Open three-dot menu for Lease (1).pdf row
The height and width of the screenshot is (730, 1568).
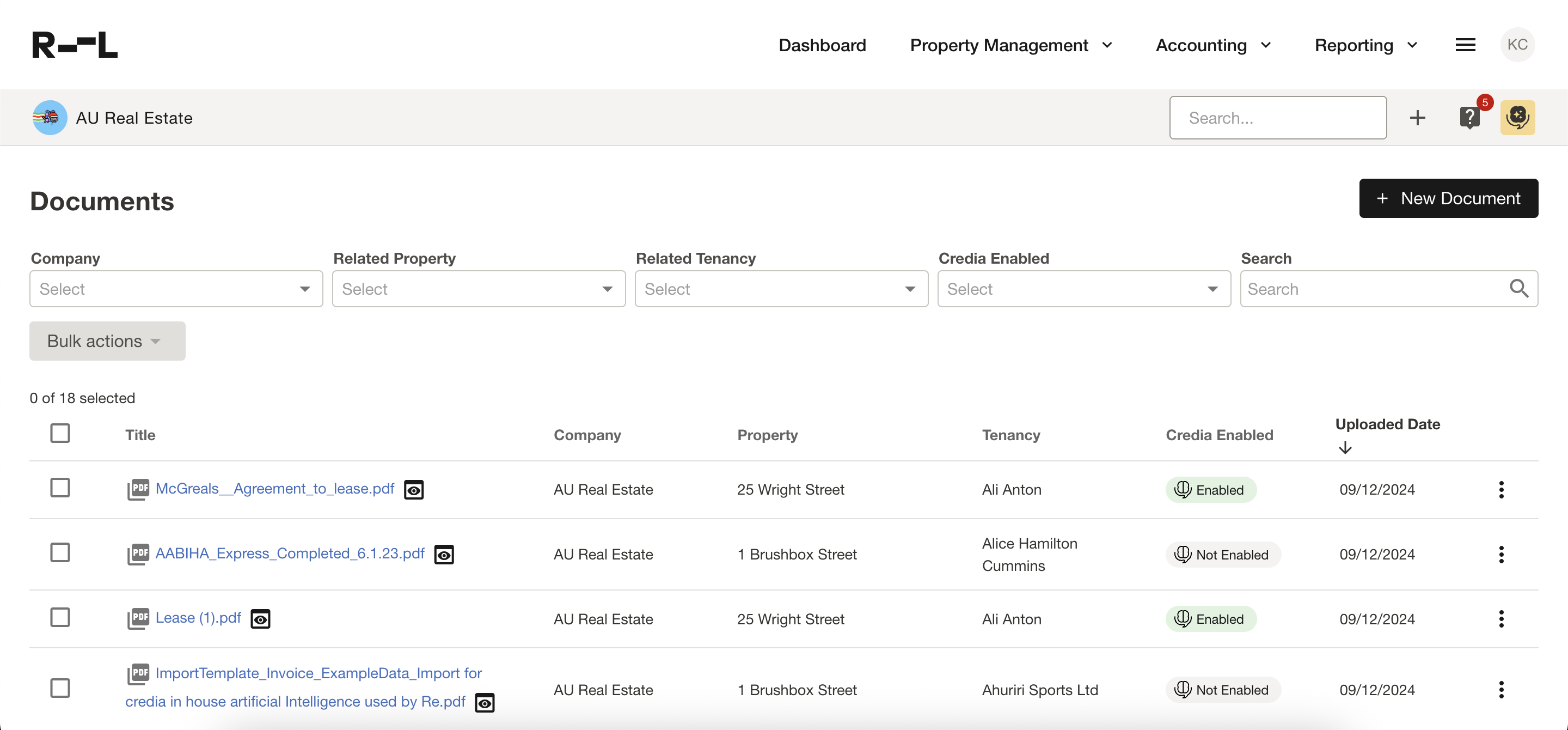[1501, 619]
